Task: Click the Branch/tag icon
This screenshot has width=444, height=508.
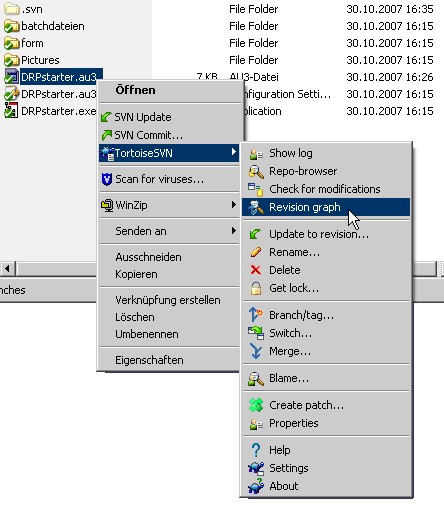Action: point(256,315)
